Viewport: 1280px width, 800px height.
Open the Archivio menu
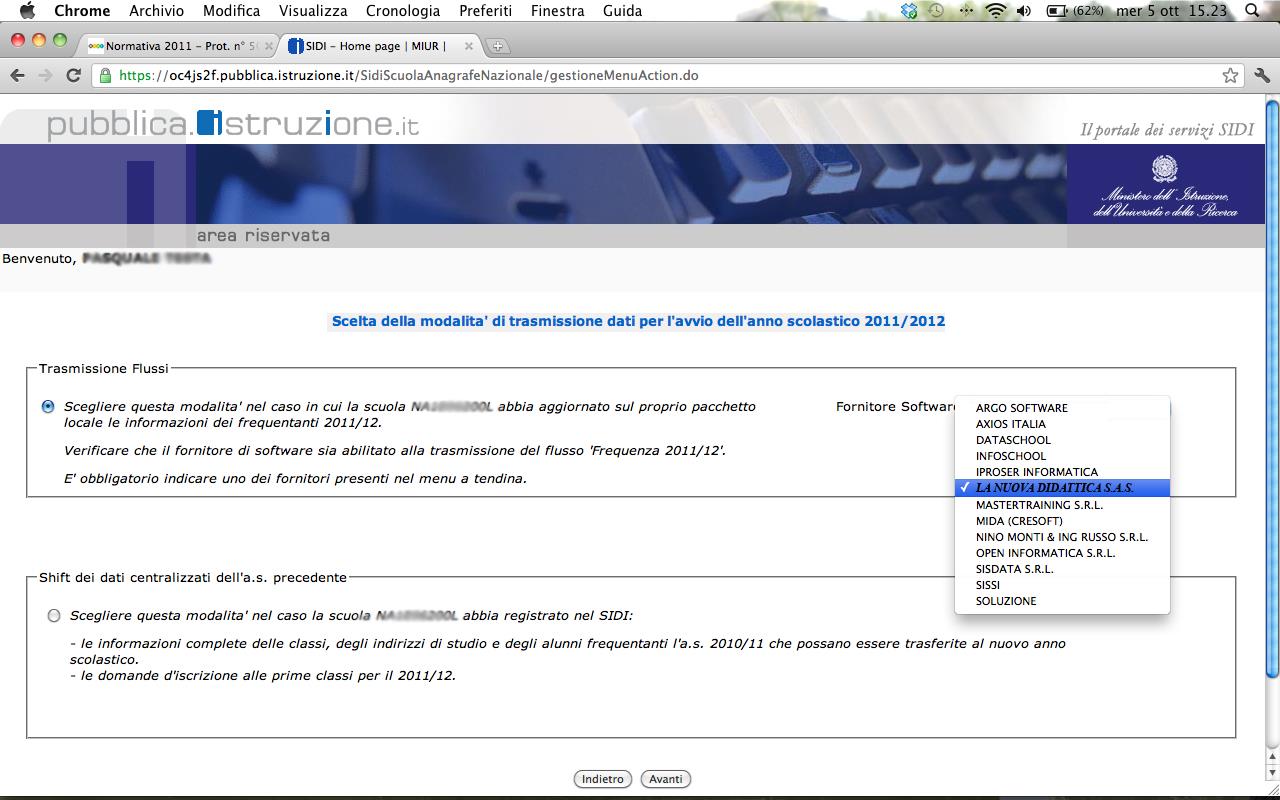157,11
